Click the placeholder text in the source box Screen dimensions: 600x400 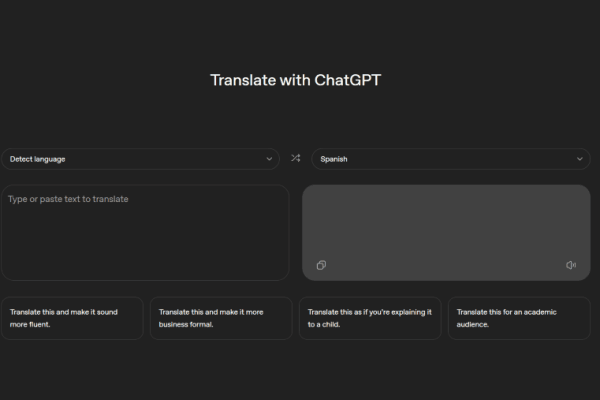point(68,199)
